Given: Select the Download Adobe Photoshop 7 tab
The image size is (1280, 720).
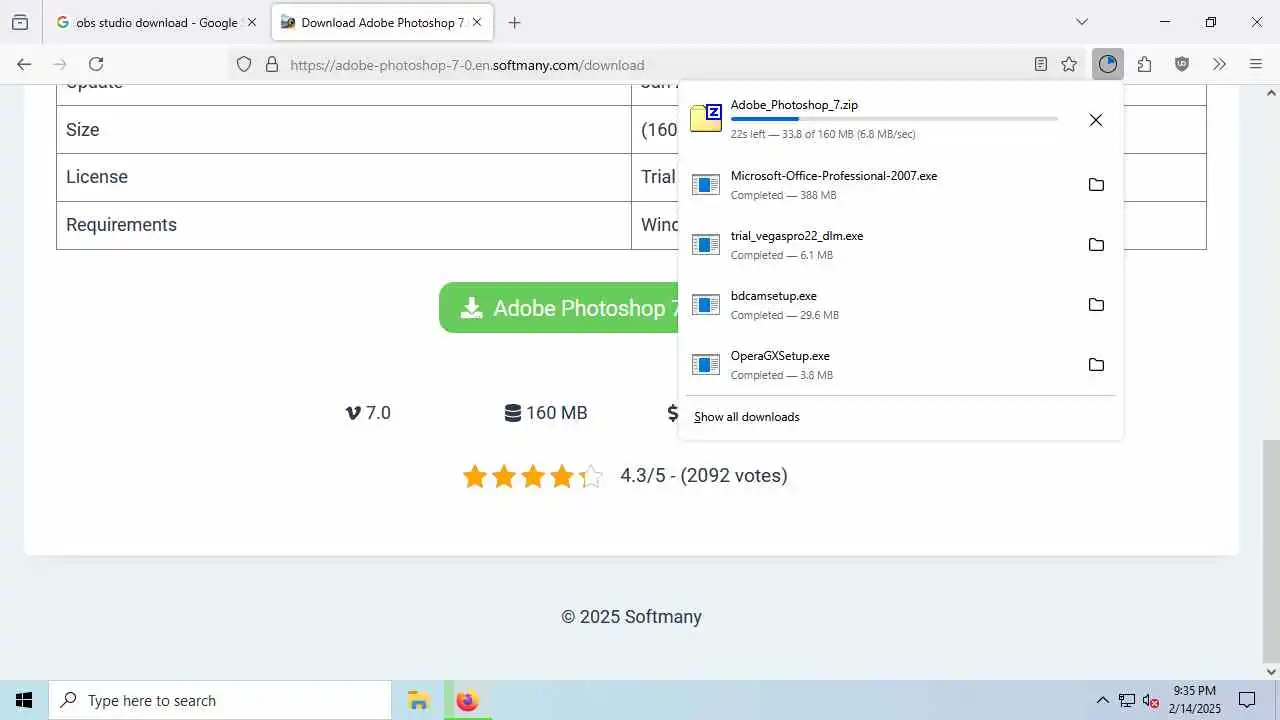Looking at the screenshot, I should [x=382, y=22].
